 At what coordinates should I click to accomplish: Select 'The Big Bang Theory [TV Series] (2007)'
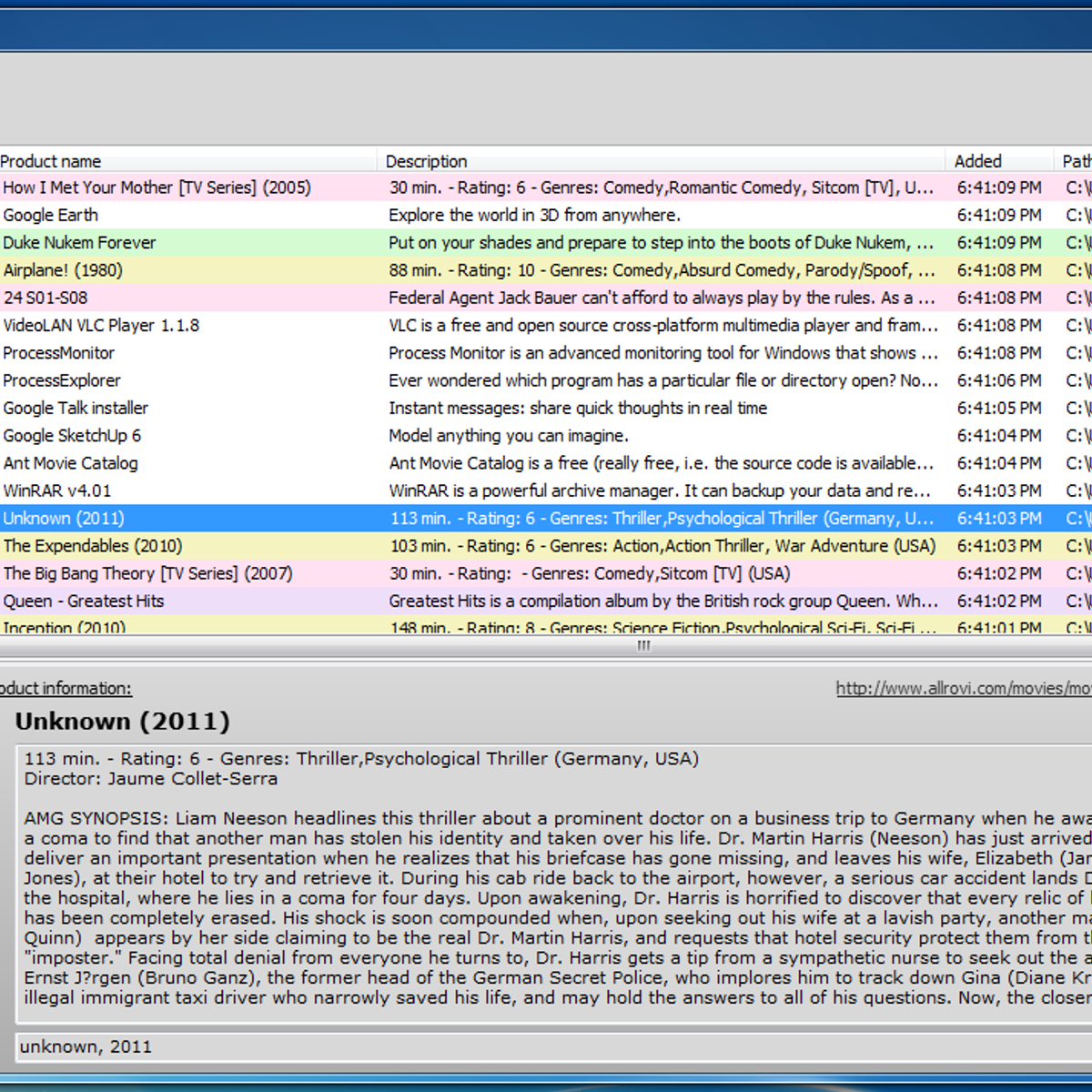click(x=546, y=573)
